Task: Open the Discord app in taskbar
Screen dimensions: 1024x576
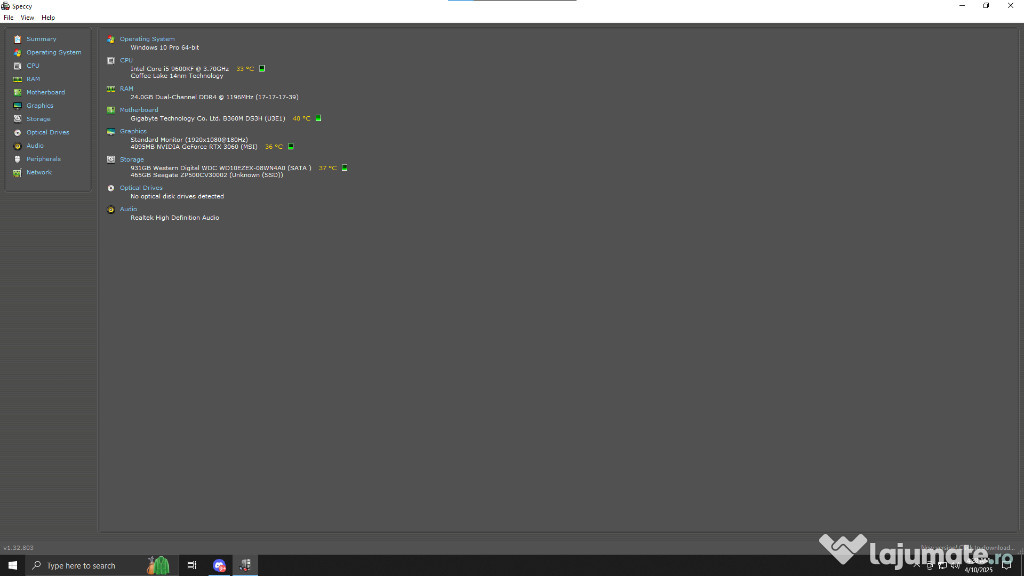Action: click(x=219, y=566)
